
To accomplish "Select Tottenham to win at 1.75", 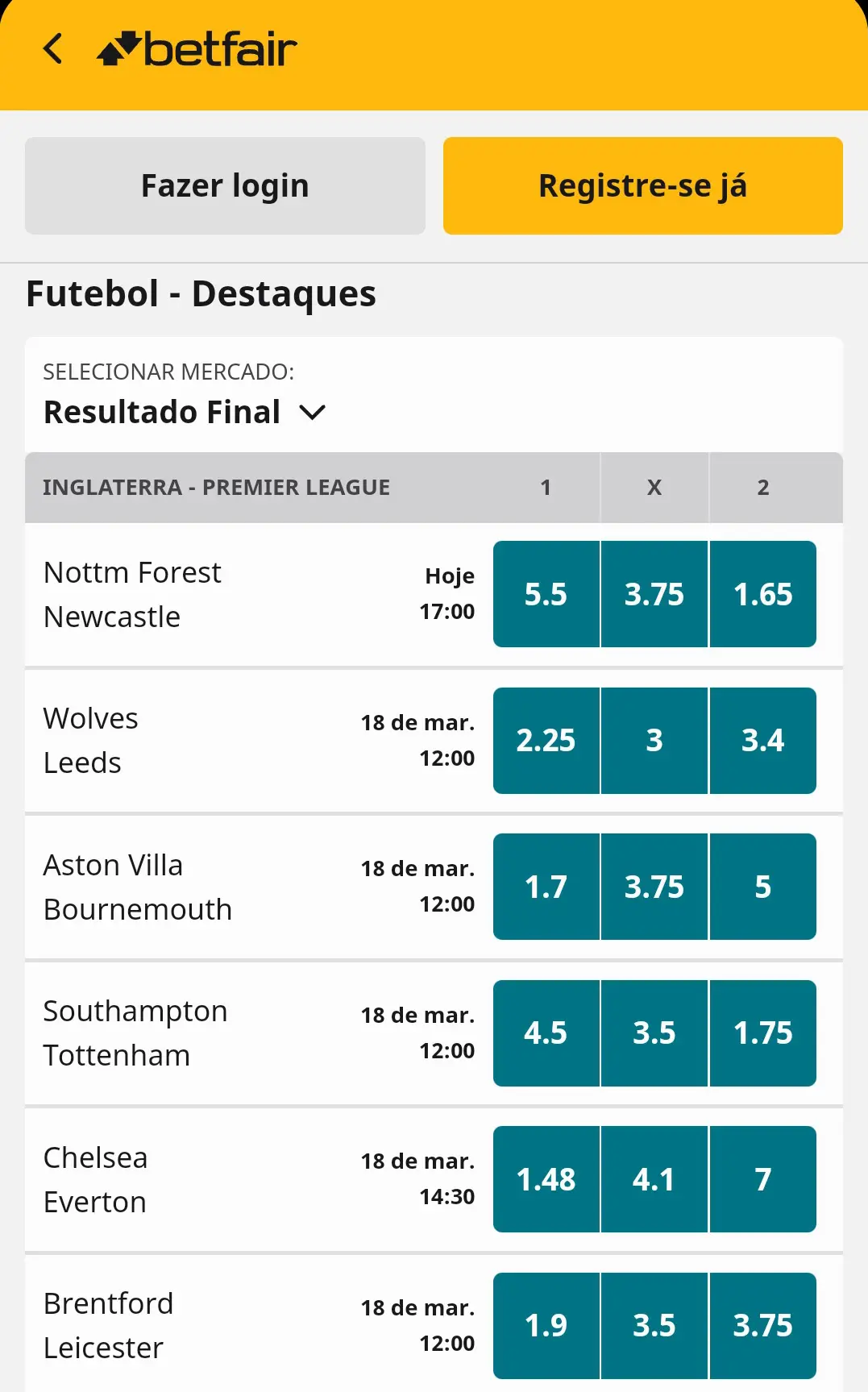I will coord(762,1033).
